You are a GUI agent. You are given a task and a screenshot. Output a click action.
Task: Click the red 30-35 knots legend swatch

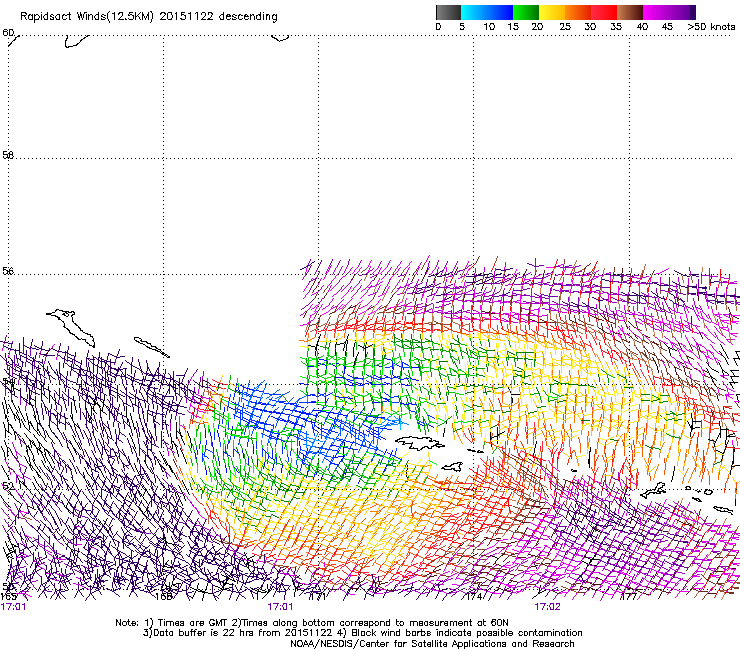tap(604, 12)
